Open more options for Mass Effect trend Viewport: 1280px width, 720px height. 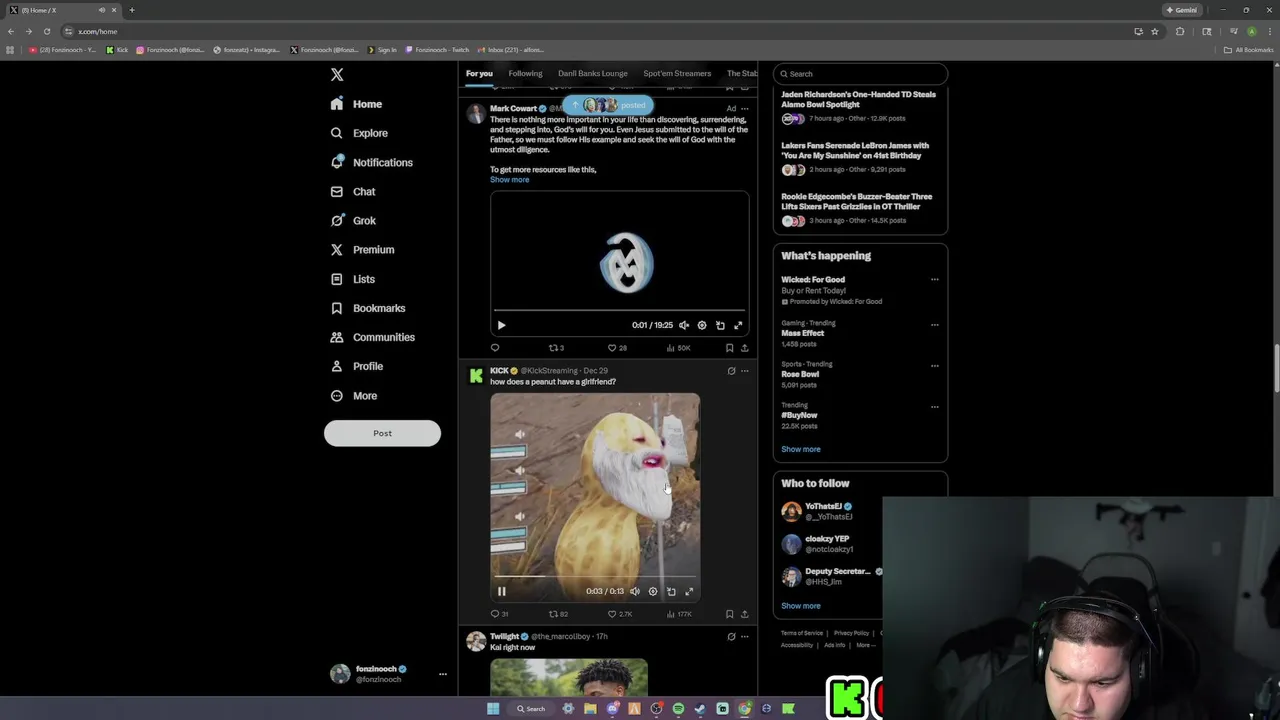click(x=935, y=325)
